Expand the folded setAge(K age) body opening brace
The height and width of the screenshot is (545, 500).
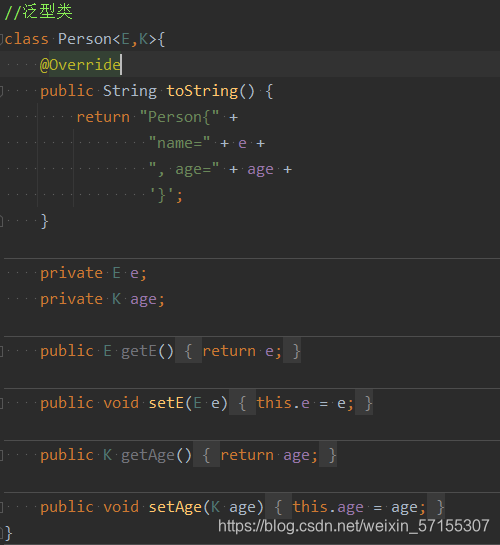278,507
